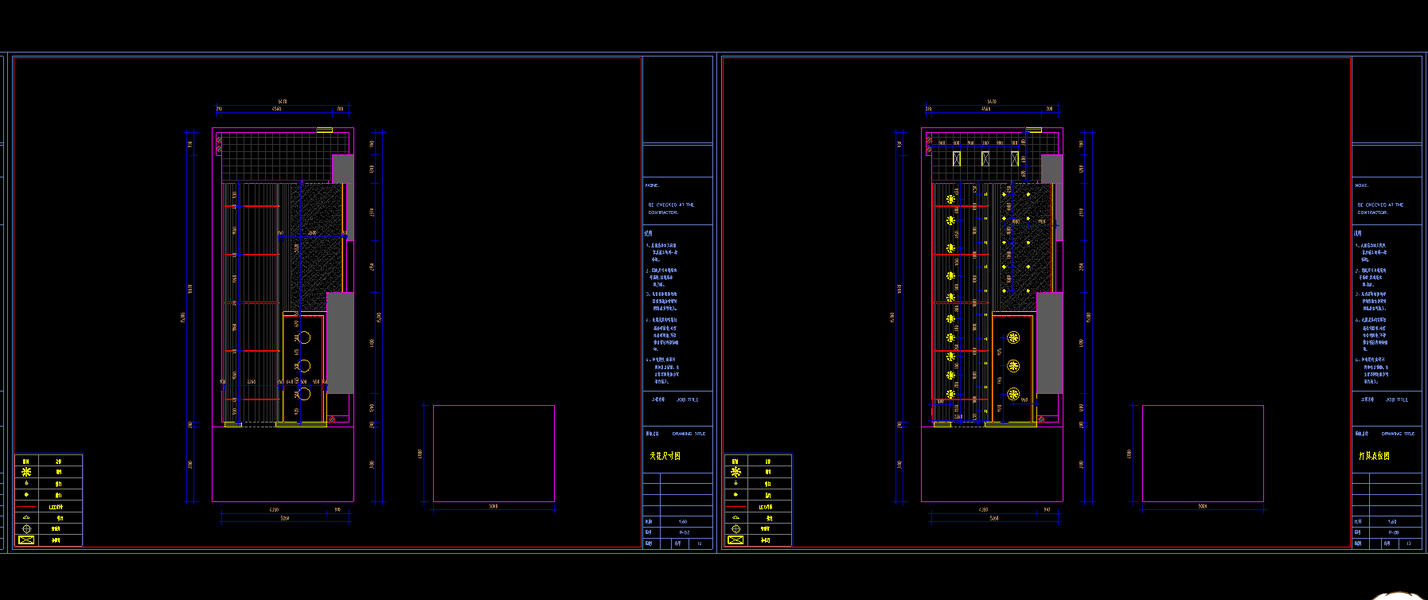Pick the crosshair circle symbol in right sheet legend
The image size is (1428, 600).
[736, 529]
